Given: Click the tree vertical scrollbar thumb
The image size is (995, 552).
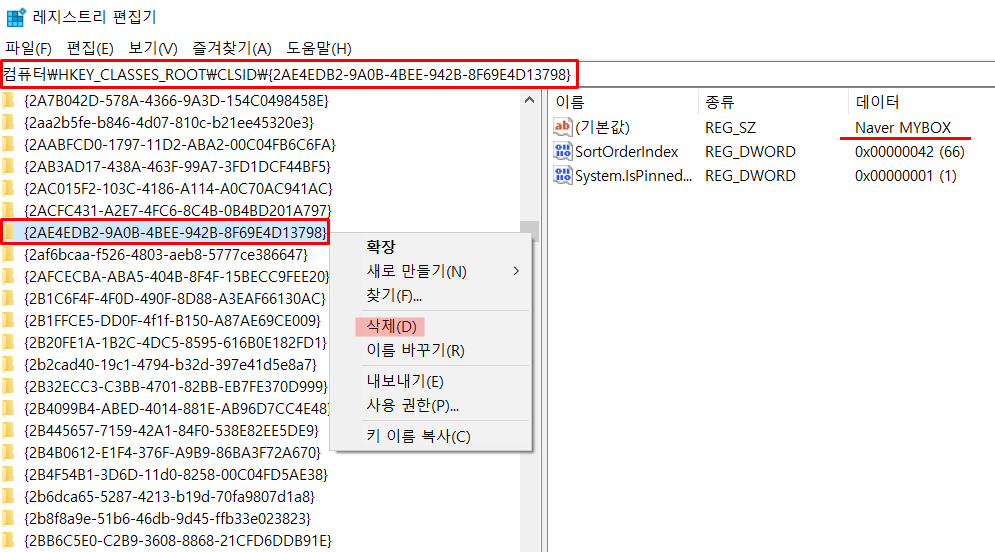Looking at the screenshot, I should 529,231.
